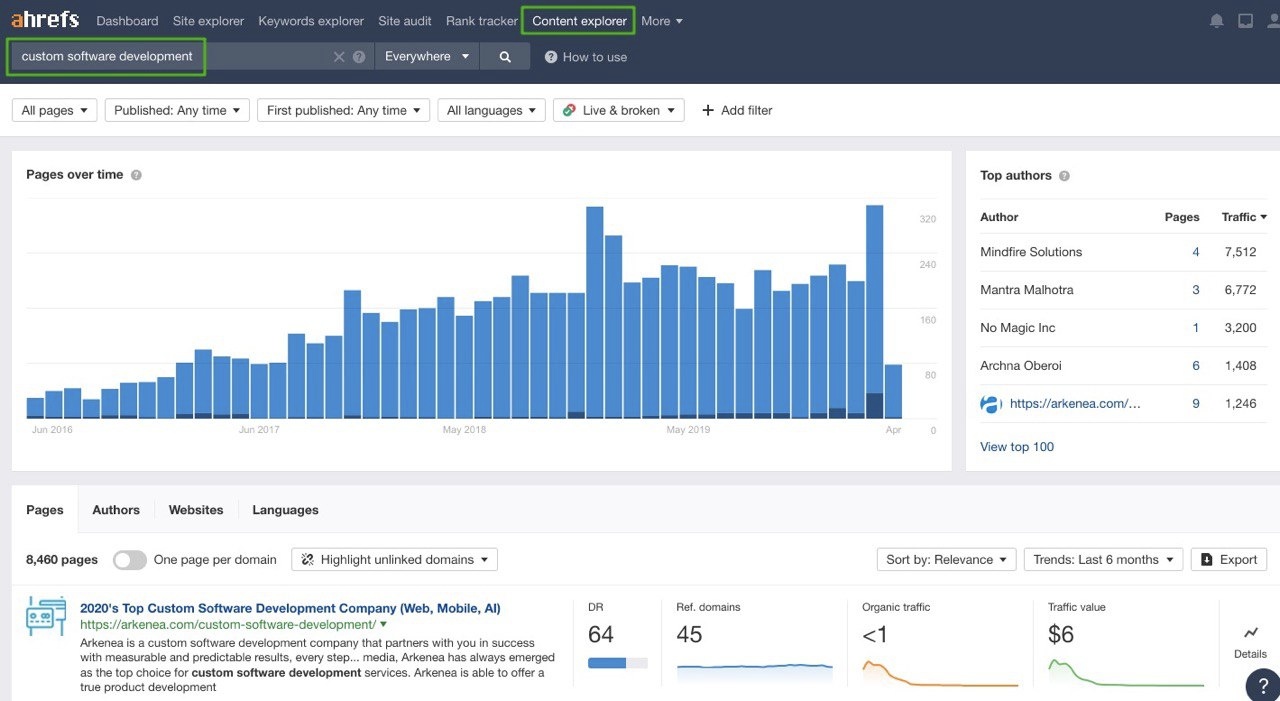Click the Pages over time help icon
This screenshot has width=1280, height=701.
coord(136,175)
